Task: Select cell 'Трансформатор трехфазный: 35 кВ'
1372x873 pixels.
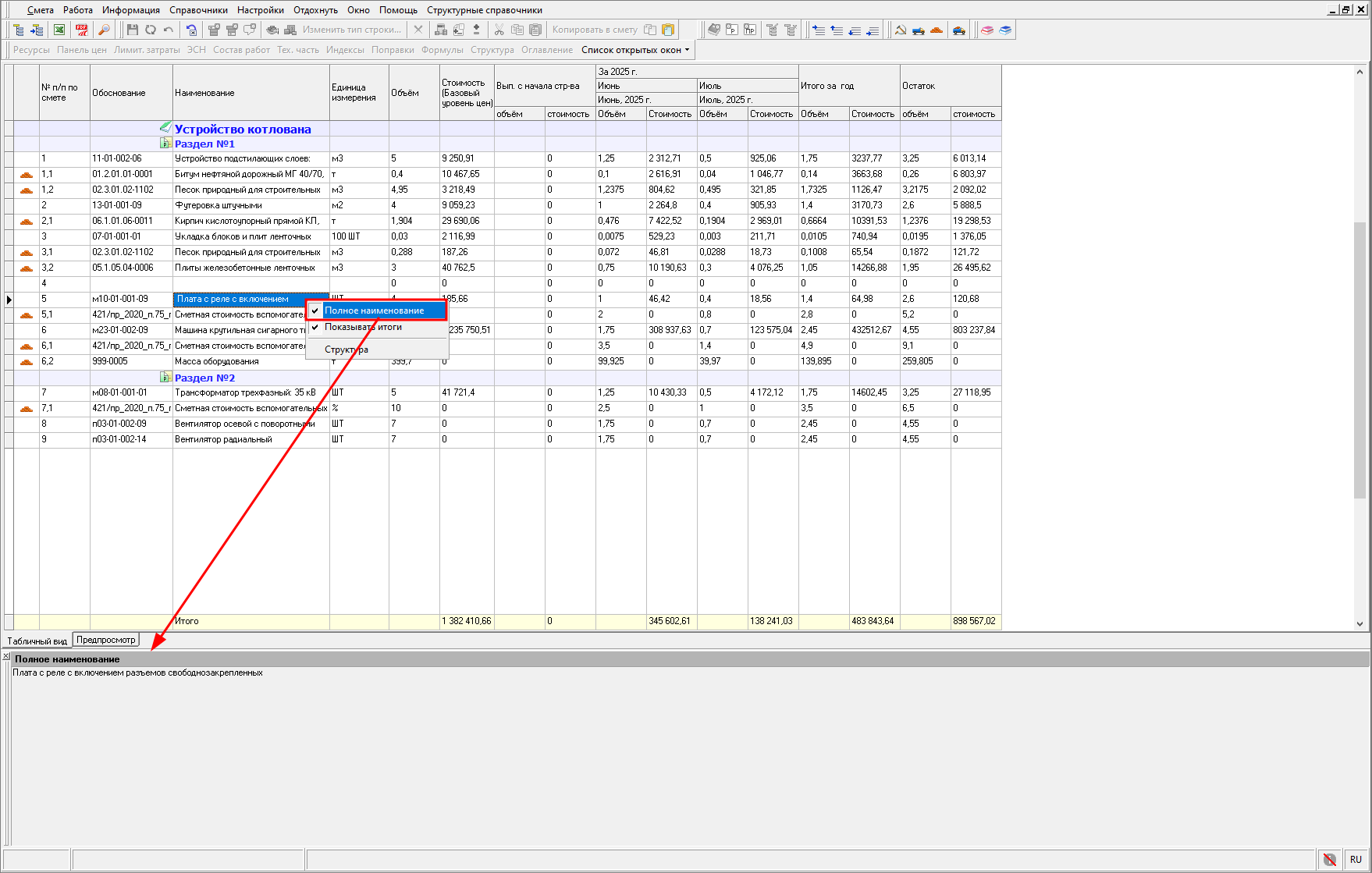Action: point(251,392)
